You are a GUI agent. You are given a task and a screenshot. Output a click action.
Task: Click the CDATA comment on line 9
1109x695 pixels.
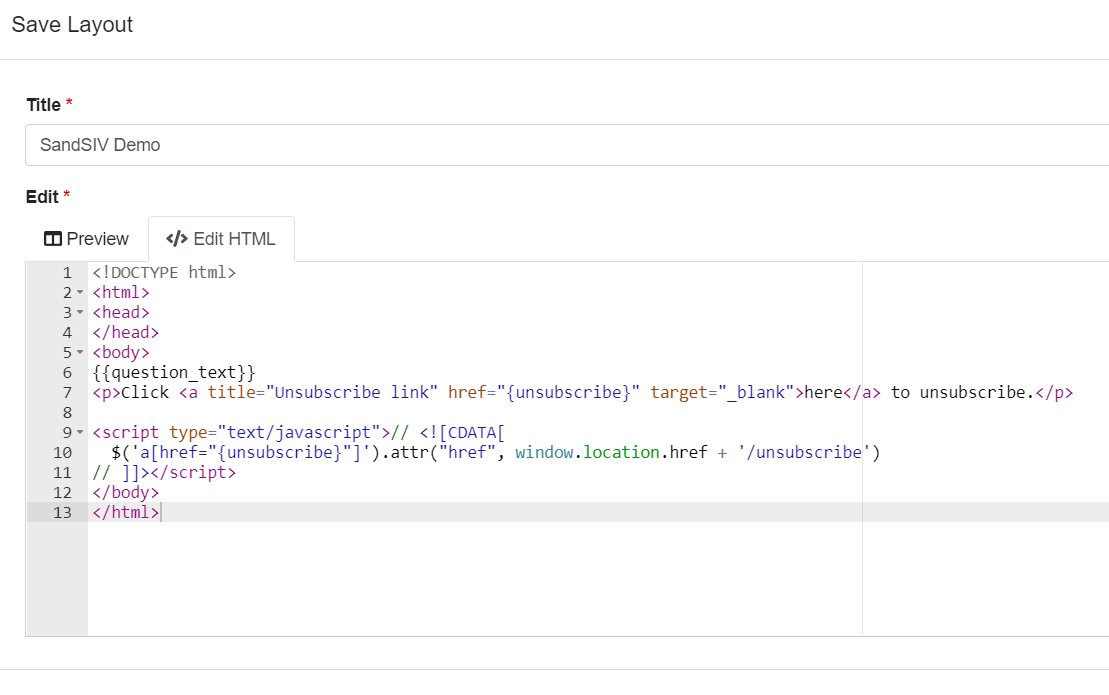[x=448, y=432]
